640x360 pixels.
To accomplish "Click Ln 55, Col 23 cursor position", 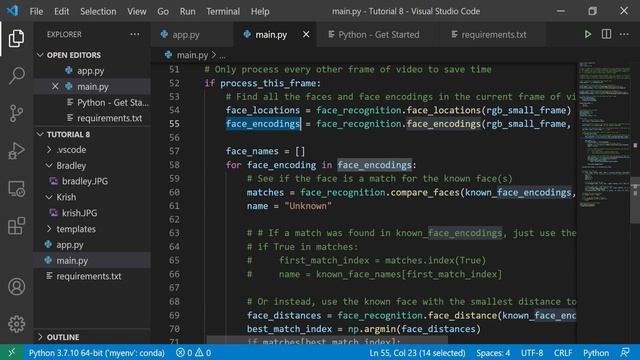I will click(417, 353).
